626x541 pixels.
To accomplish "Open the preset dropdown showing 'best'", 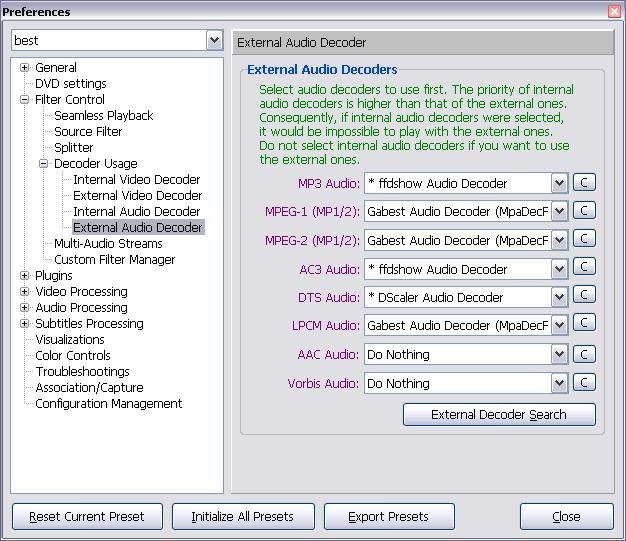I will [x=214, y=40].
